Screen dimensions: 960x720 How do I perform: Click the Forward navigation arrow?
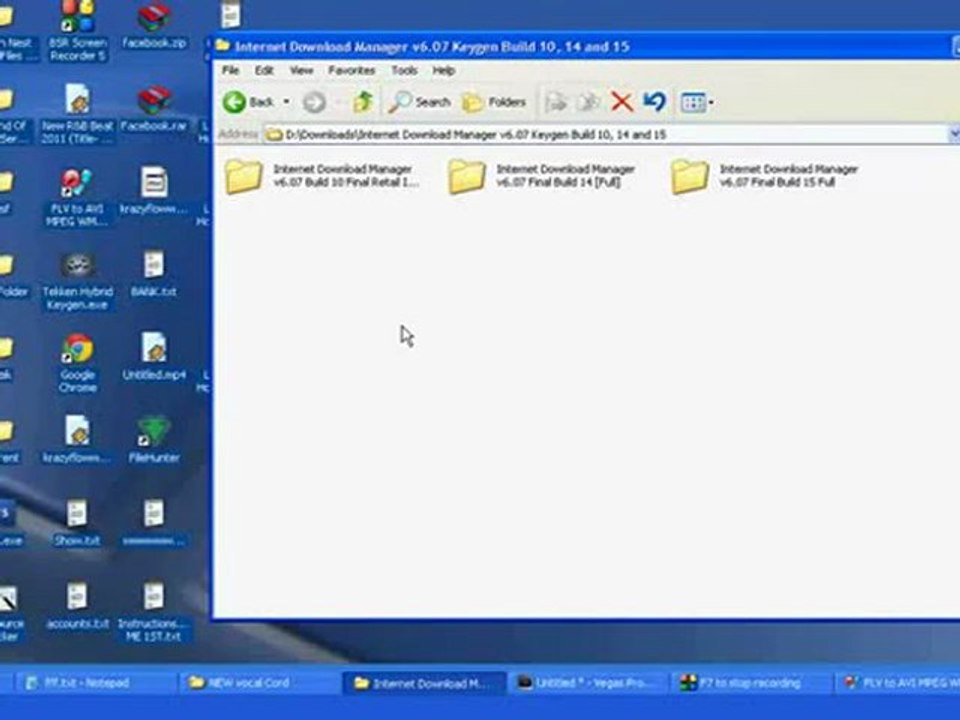[x=314, y=102]
